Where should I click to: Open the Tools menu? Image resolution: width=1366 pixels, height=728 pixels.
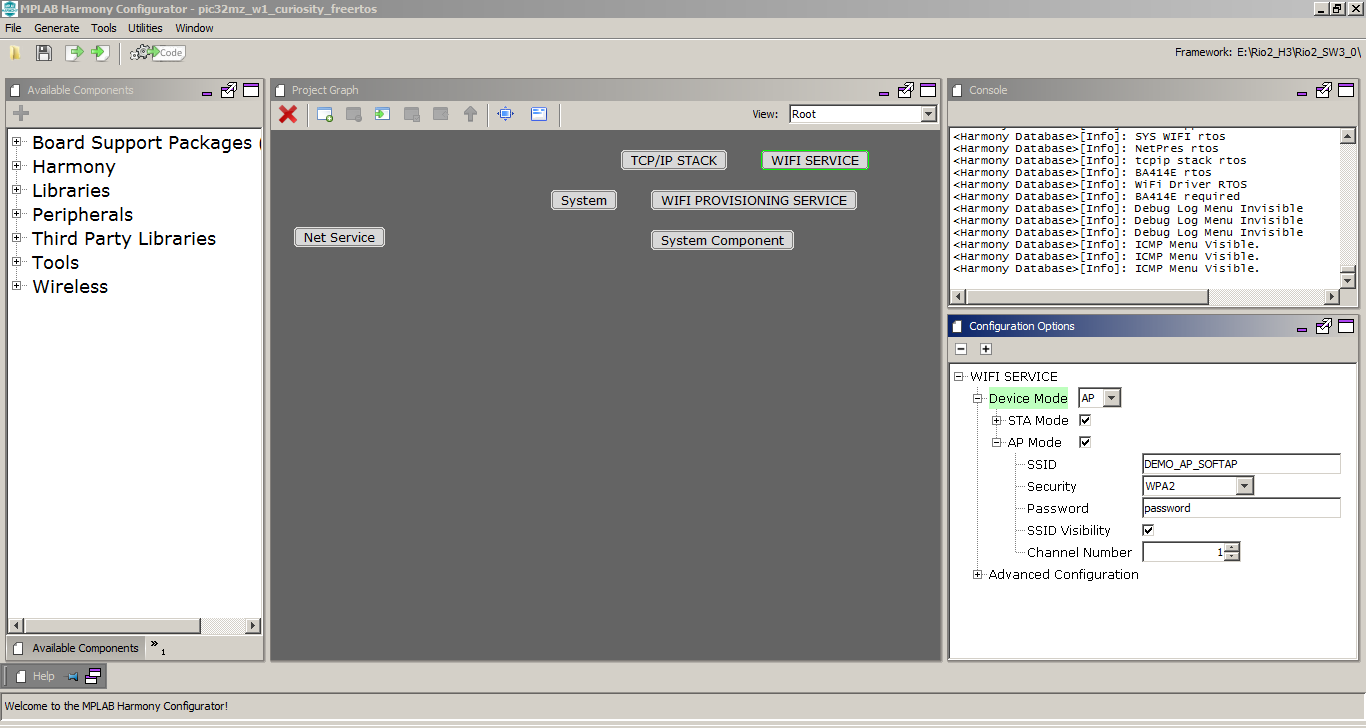104,28
